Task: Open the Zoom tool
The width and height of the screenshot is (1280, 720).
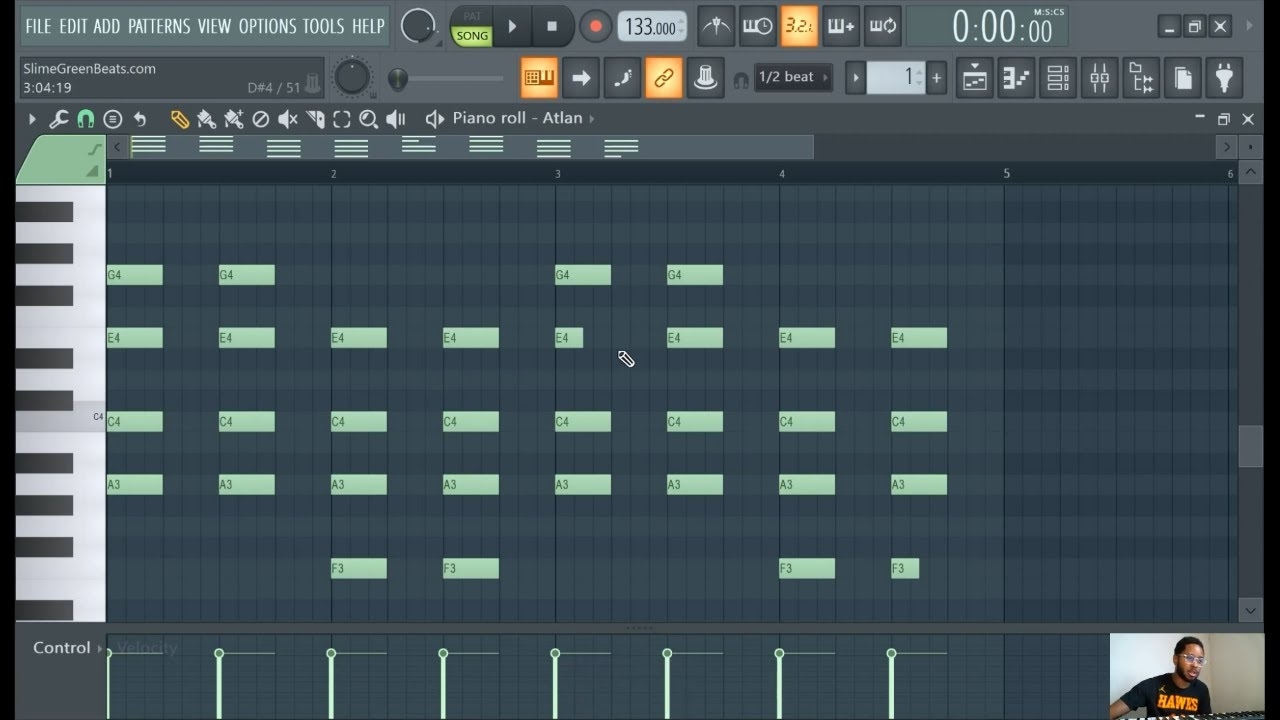Action: click(368, 118)
